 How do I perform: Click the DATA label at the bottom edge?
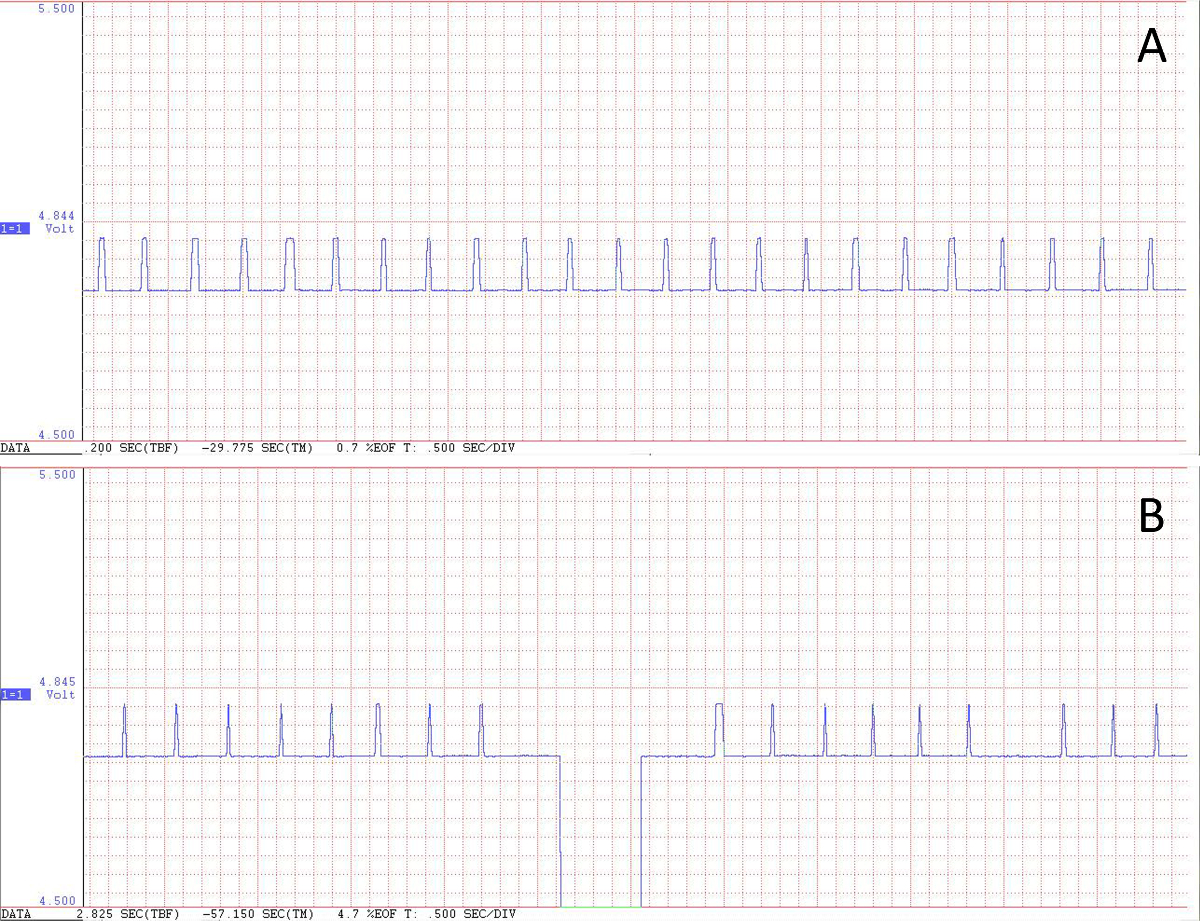click(15, 914)
